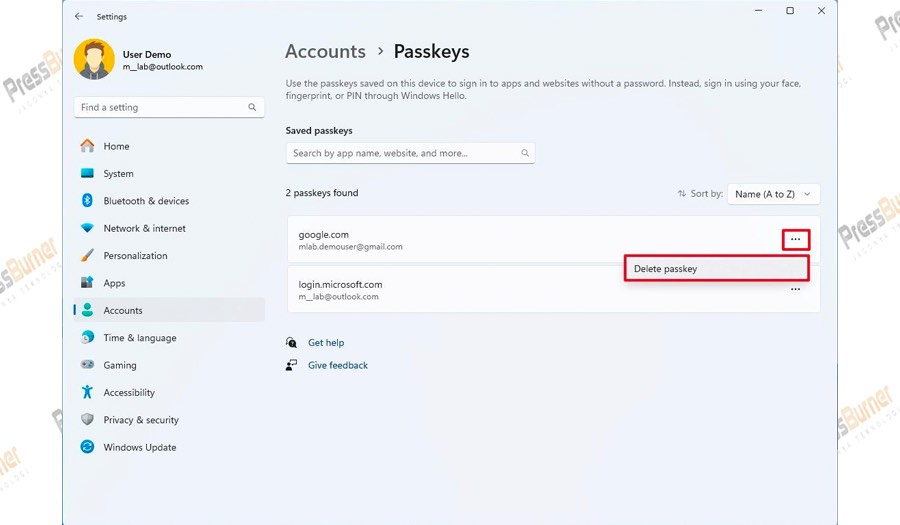This screenshot has height=525, width=900.
Task: Open more options for login.microsoft.com passkey
Action: pyautogui.click(x=795, y=289)
